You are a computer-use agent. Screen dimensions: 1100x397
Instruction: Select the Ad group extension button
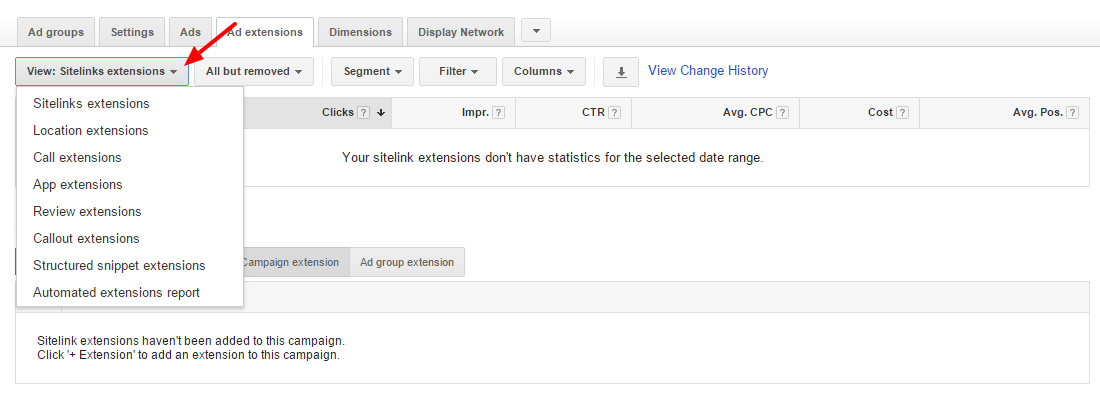click(x=407, y=262)
